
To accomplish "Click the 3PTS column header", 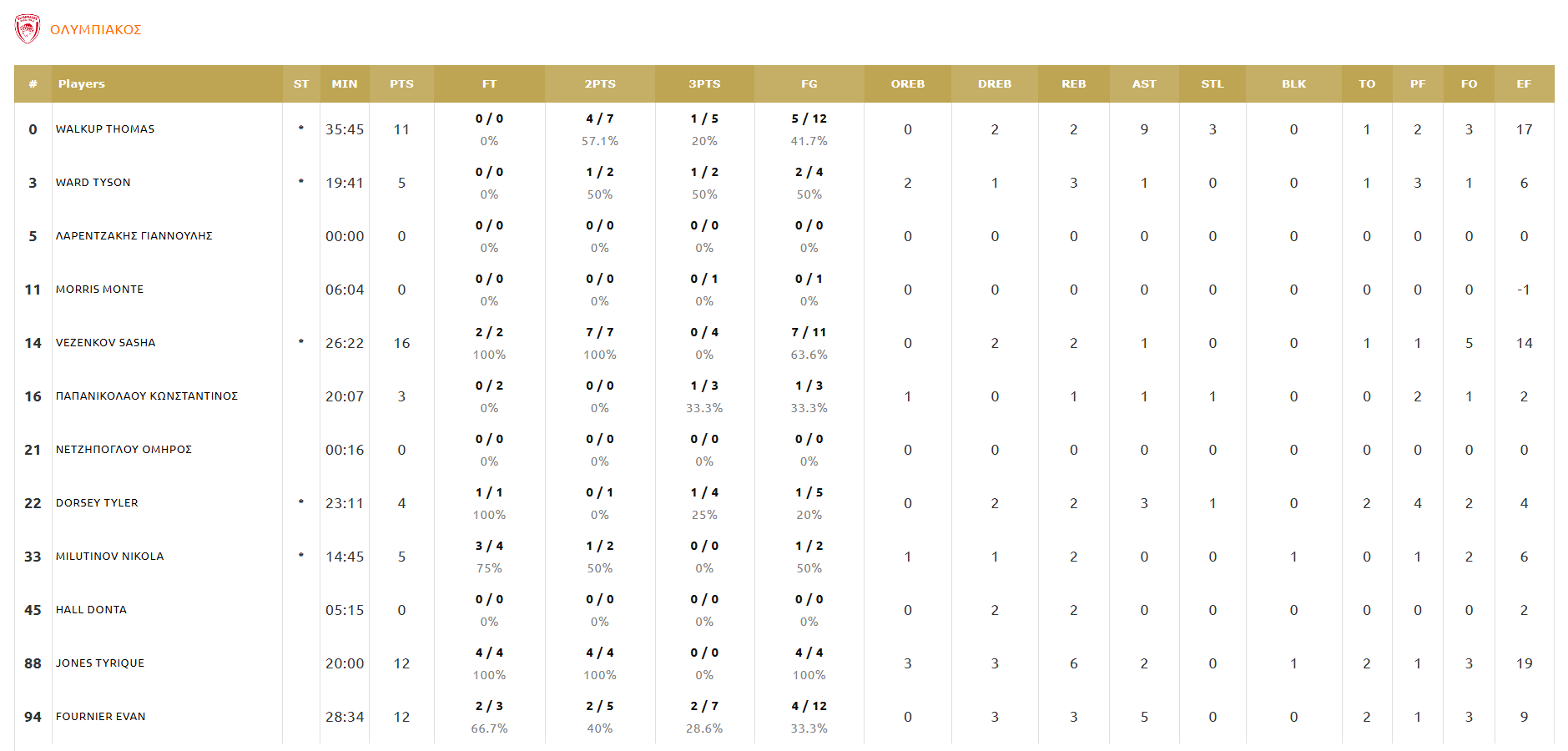I will click(x=704, y=84).
